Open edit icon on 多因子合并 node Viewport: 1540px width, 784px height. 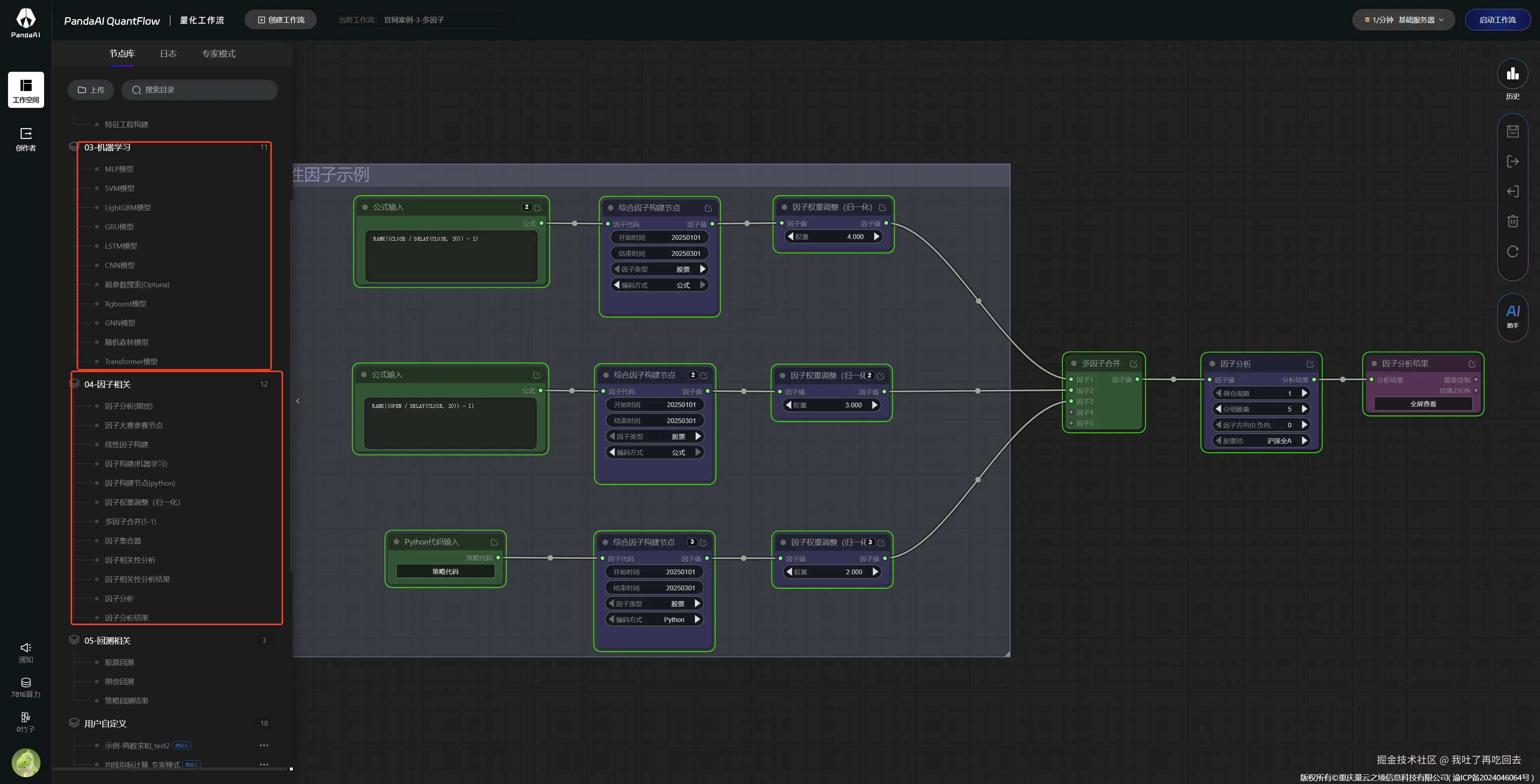coord(1133,364)
